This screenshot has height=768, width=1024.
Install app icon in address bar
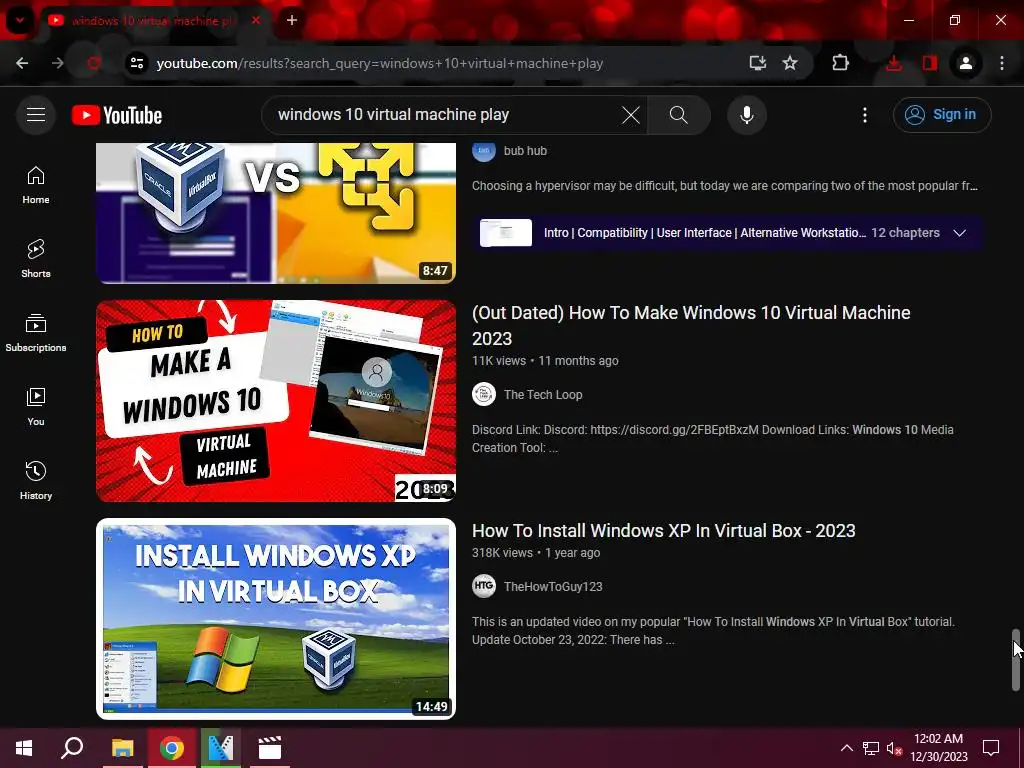tap(758, 63)
